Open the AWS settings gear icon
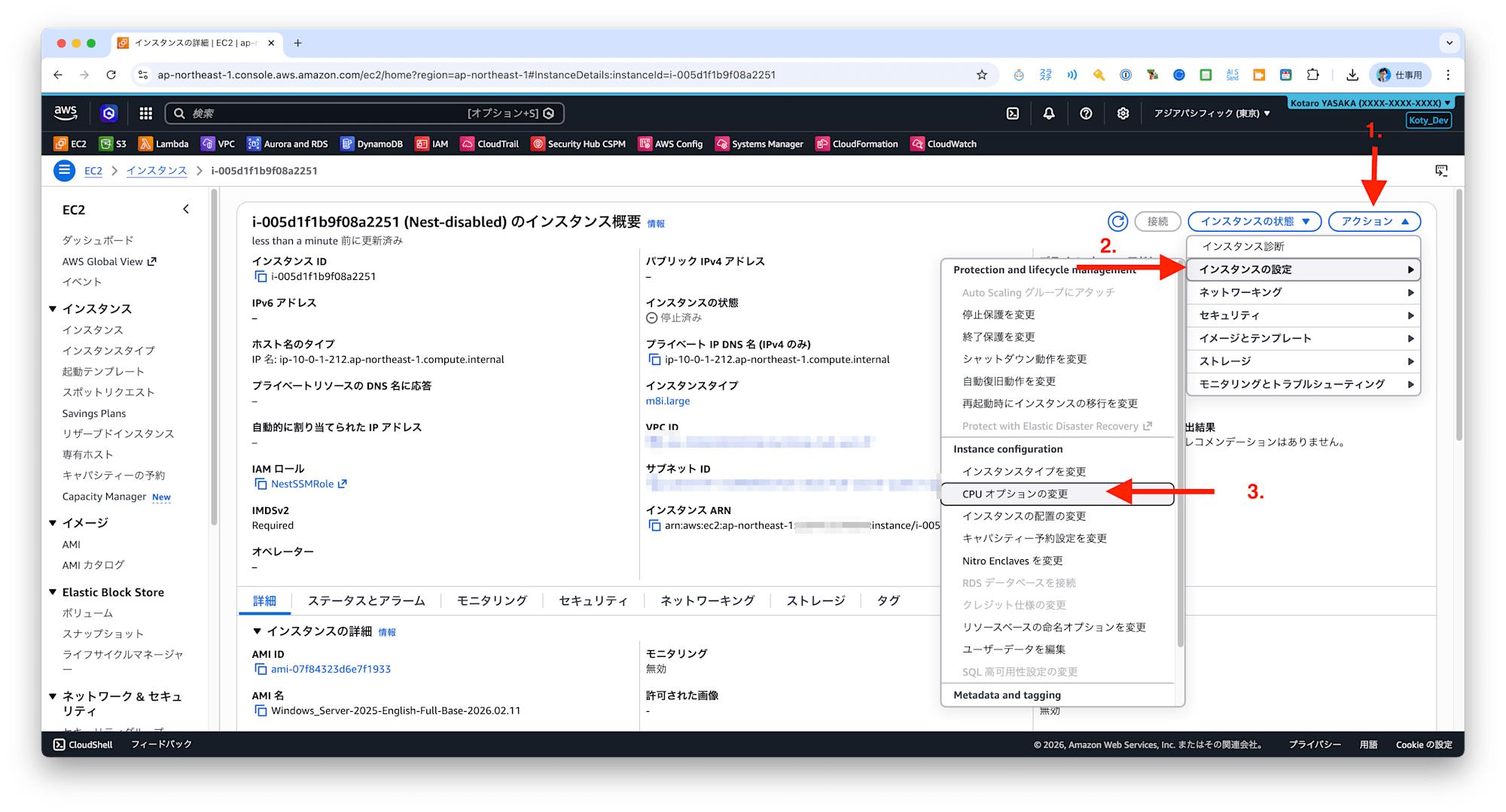This screenshot has height=812, width=1506. click(x=1123, y=113)
